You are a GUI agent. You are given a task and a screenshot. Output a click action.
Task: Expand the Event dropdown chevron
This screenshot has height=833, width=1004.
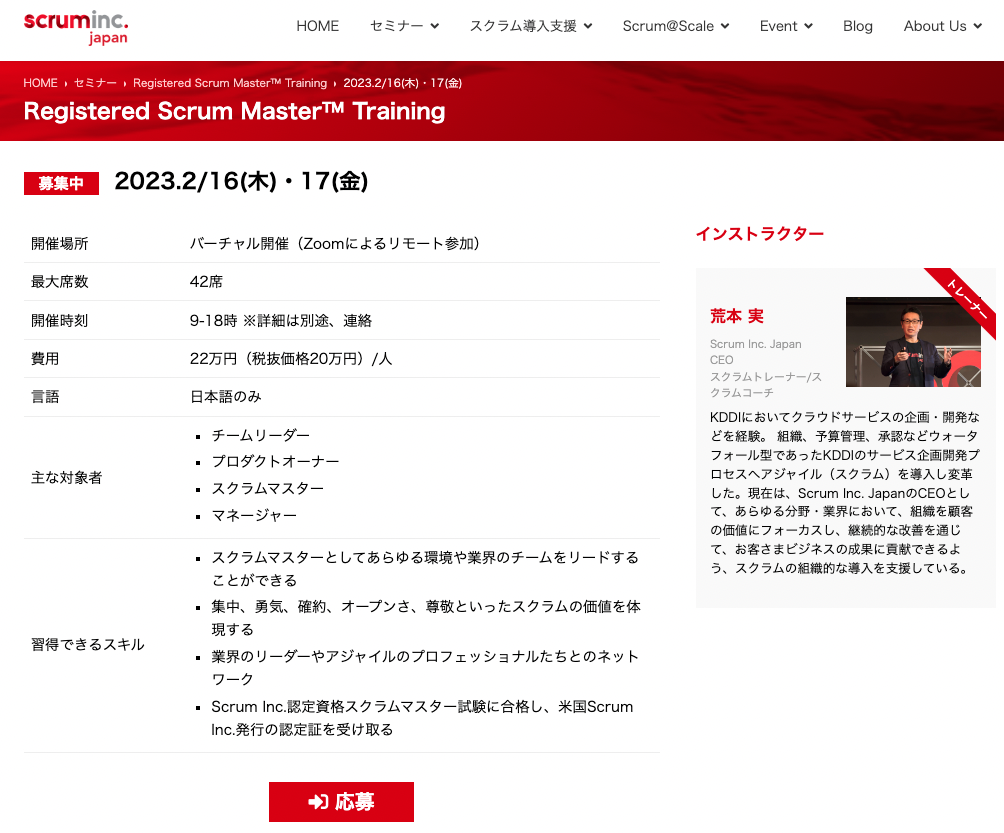(x=809, y=26)
